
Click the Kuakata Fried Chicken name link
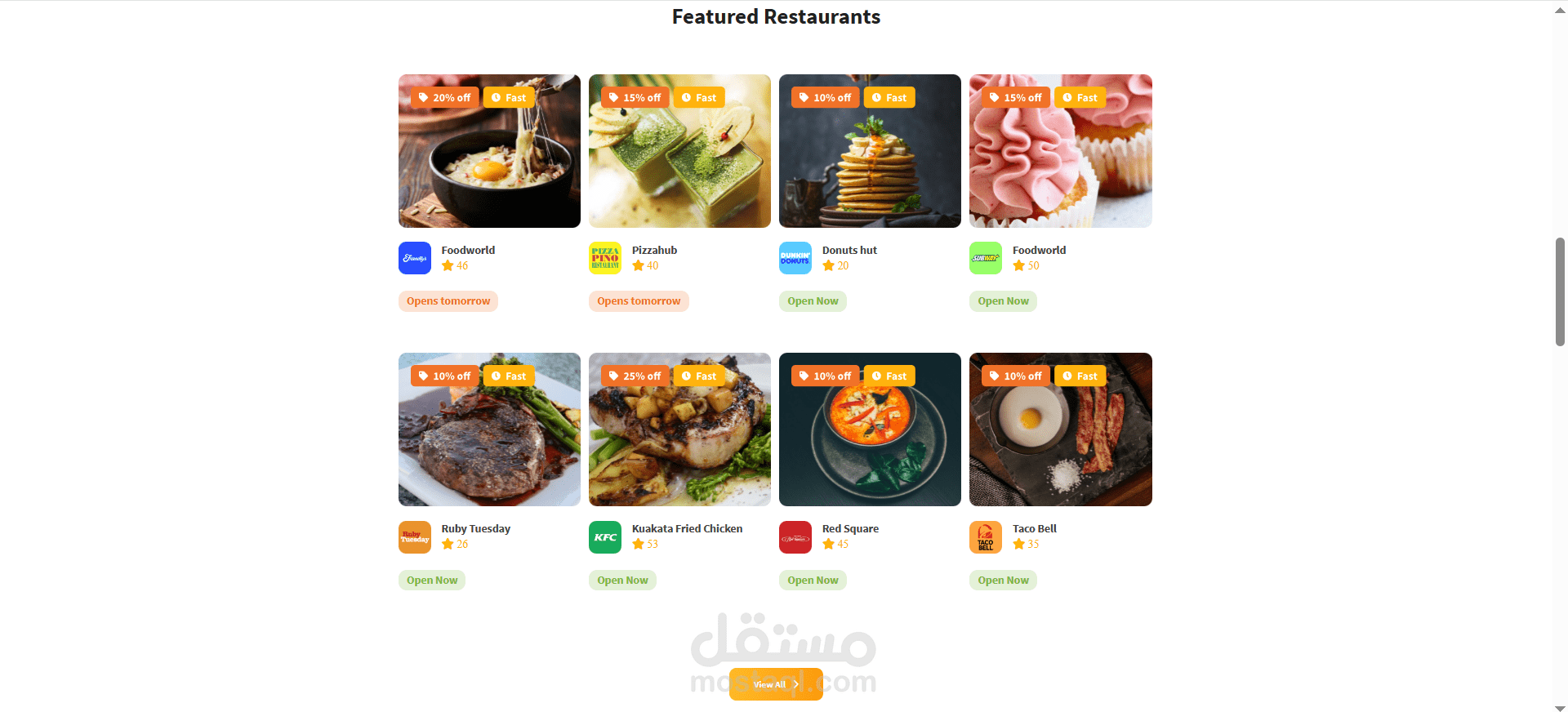click(687, 528)
